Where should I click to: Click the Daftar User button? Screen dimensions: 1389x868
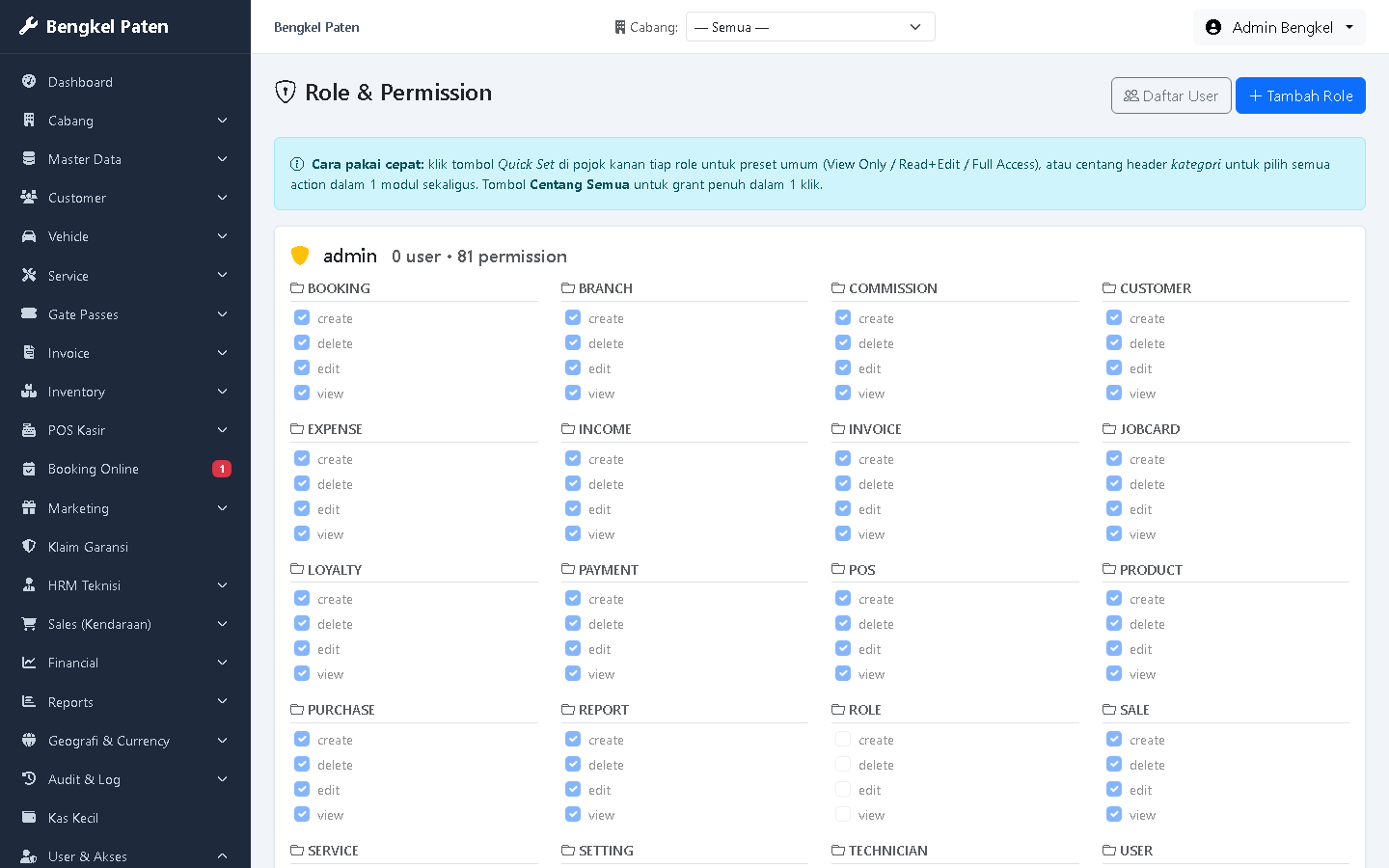[x=1171, y=95]
